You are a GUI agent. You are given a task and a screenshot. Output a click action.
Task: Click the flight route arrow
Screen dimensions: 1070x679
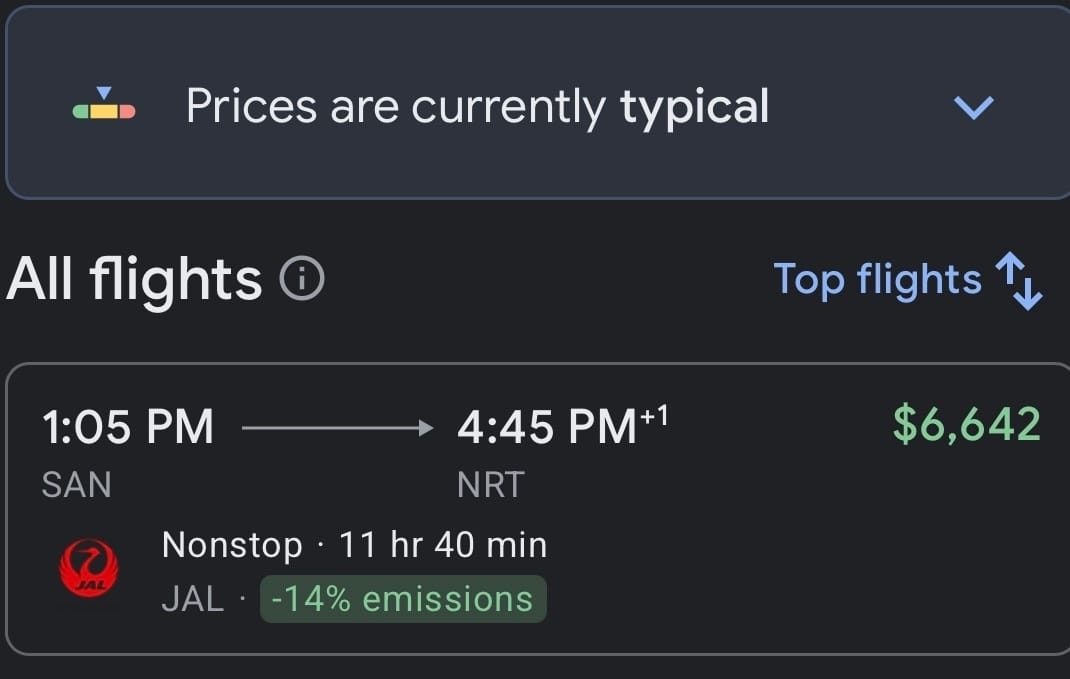click(337, 428)
